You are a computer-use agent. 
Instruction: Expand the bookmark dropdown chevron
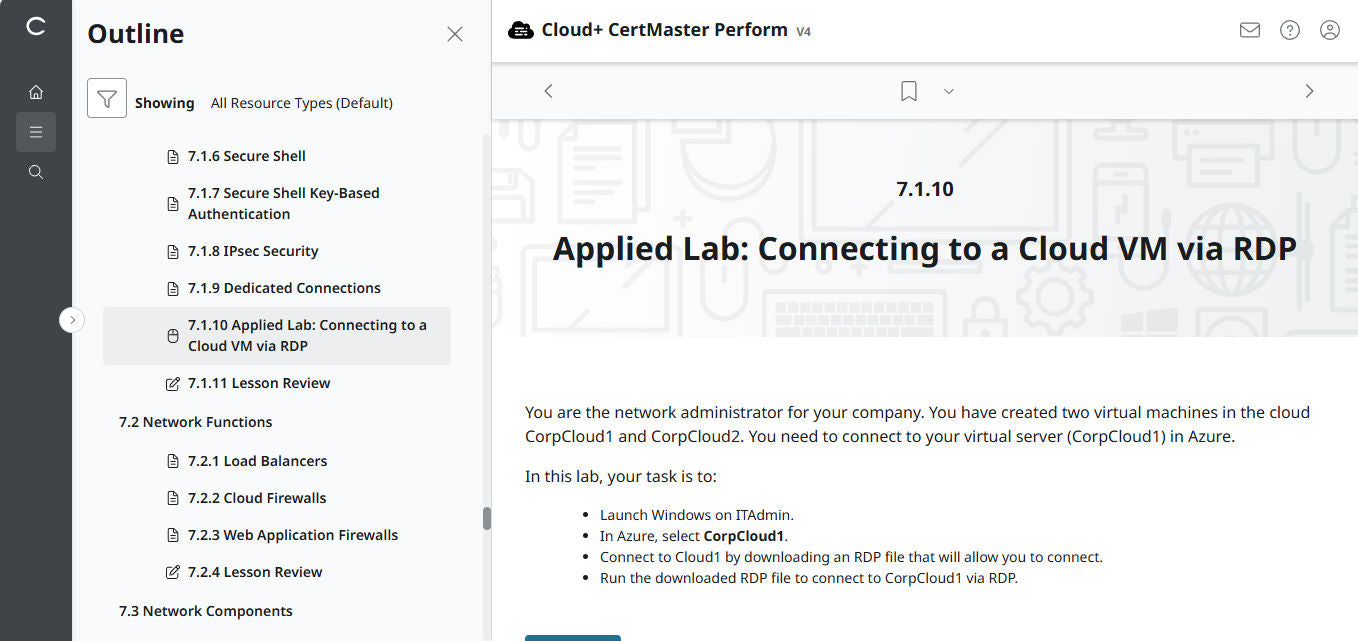click(x=949, y=91)
